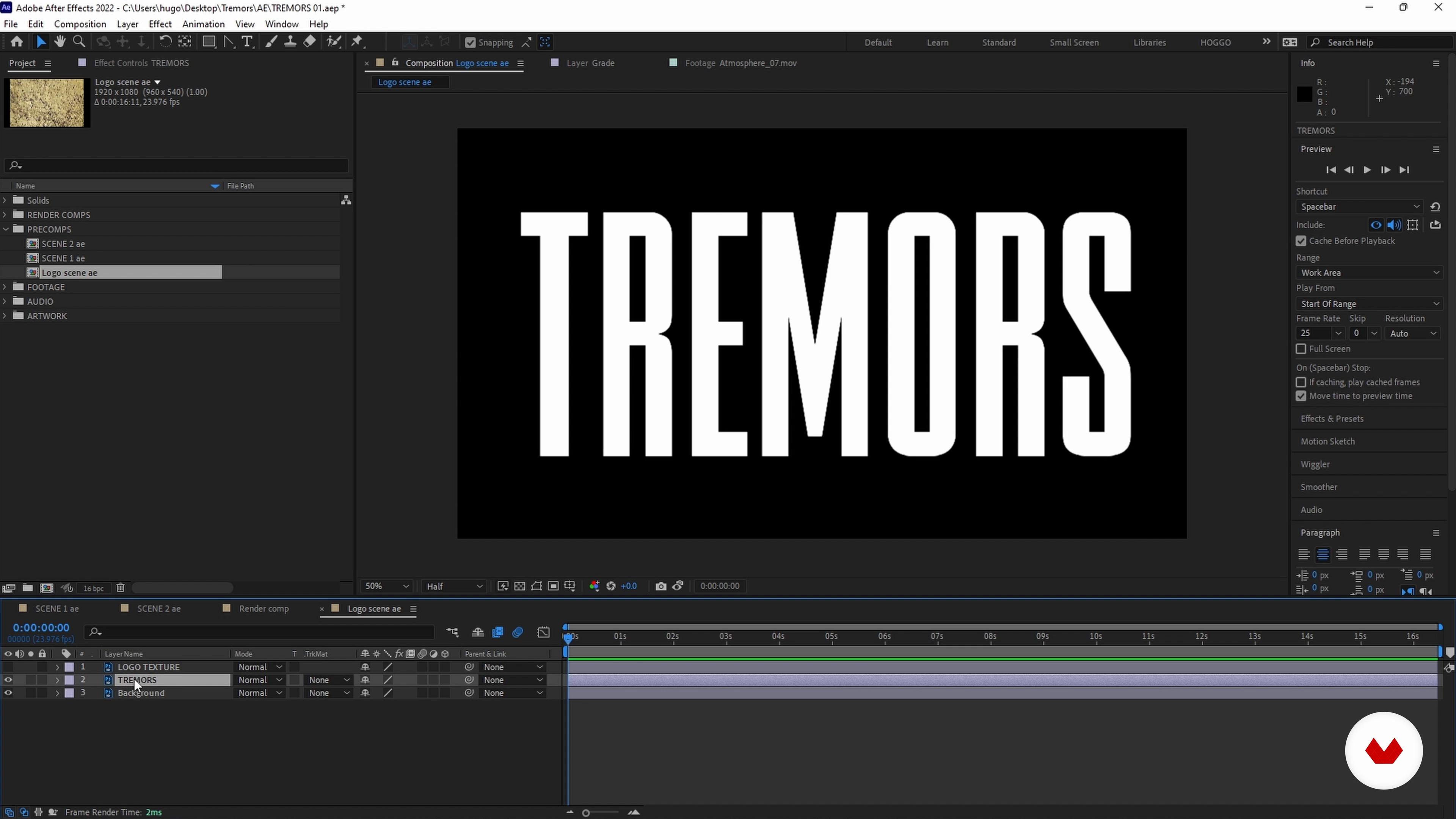
Task: Select the Brush tool
Action: [x=271, y=42]
